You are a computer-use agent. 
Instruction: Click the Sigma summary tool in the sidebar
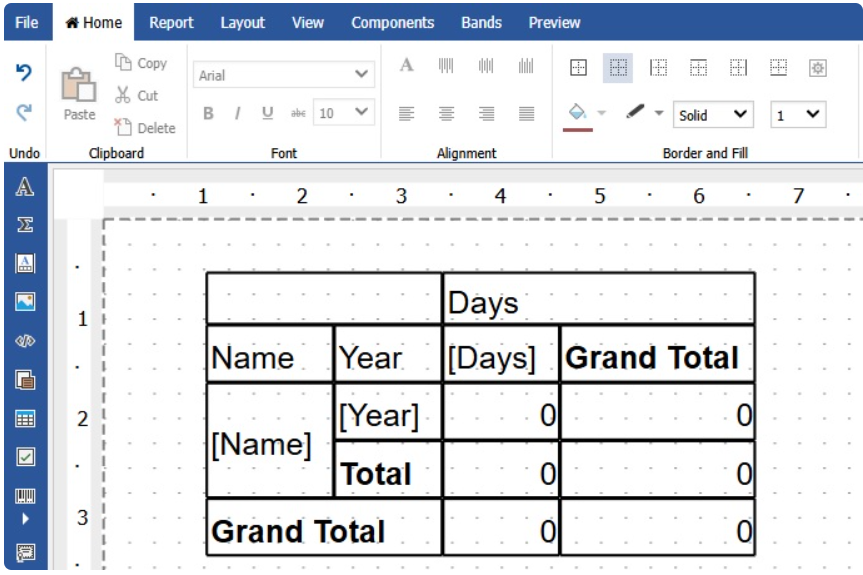point(25,226)
